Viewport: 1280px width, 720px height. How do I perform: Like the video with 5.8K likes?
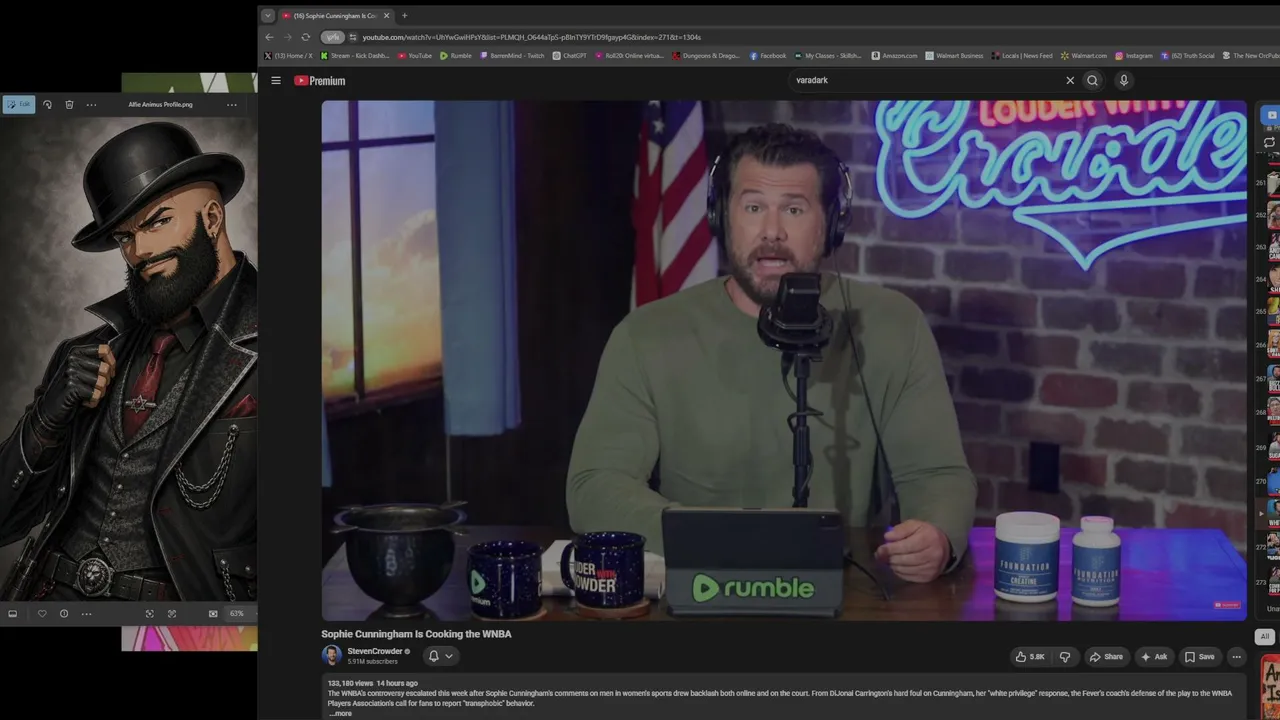(x=1029, y=657)
